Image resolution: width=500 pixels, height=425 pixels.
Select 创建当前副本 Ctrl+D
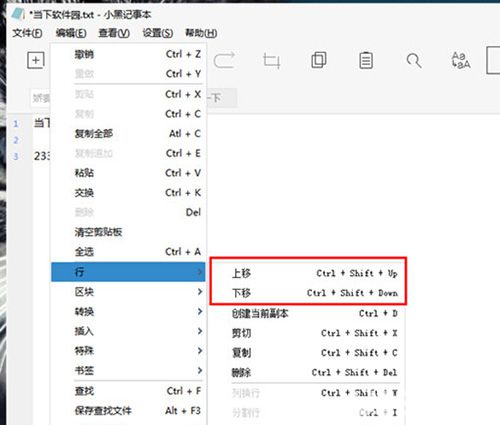point(308,313)
